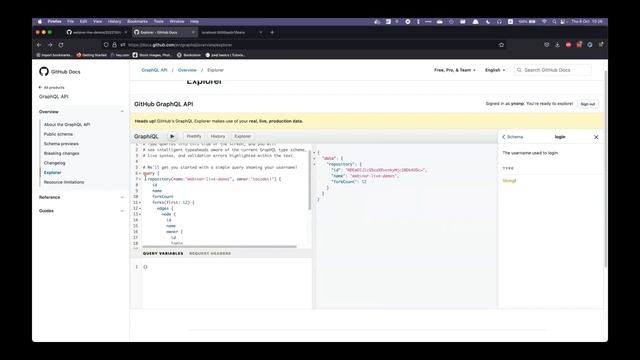Open Resource limitations sidebar link
640x360 pixels.
(x=64, y=182)
